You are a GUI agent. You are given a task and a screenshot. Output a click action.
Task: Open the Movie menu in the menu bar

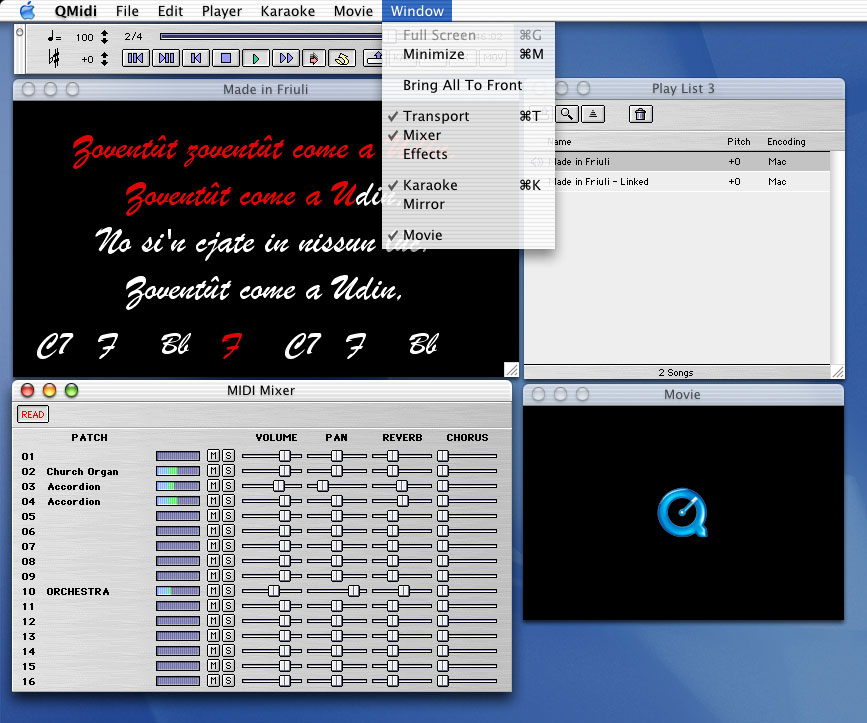pos(353,11)
